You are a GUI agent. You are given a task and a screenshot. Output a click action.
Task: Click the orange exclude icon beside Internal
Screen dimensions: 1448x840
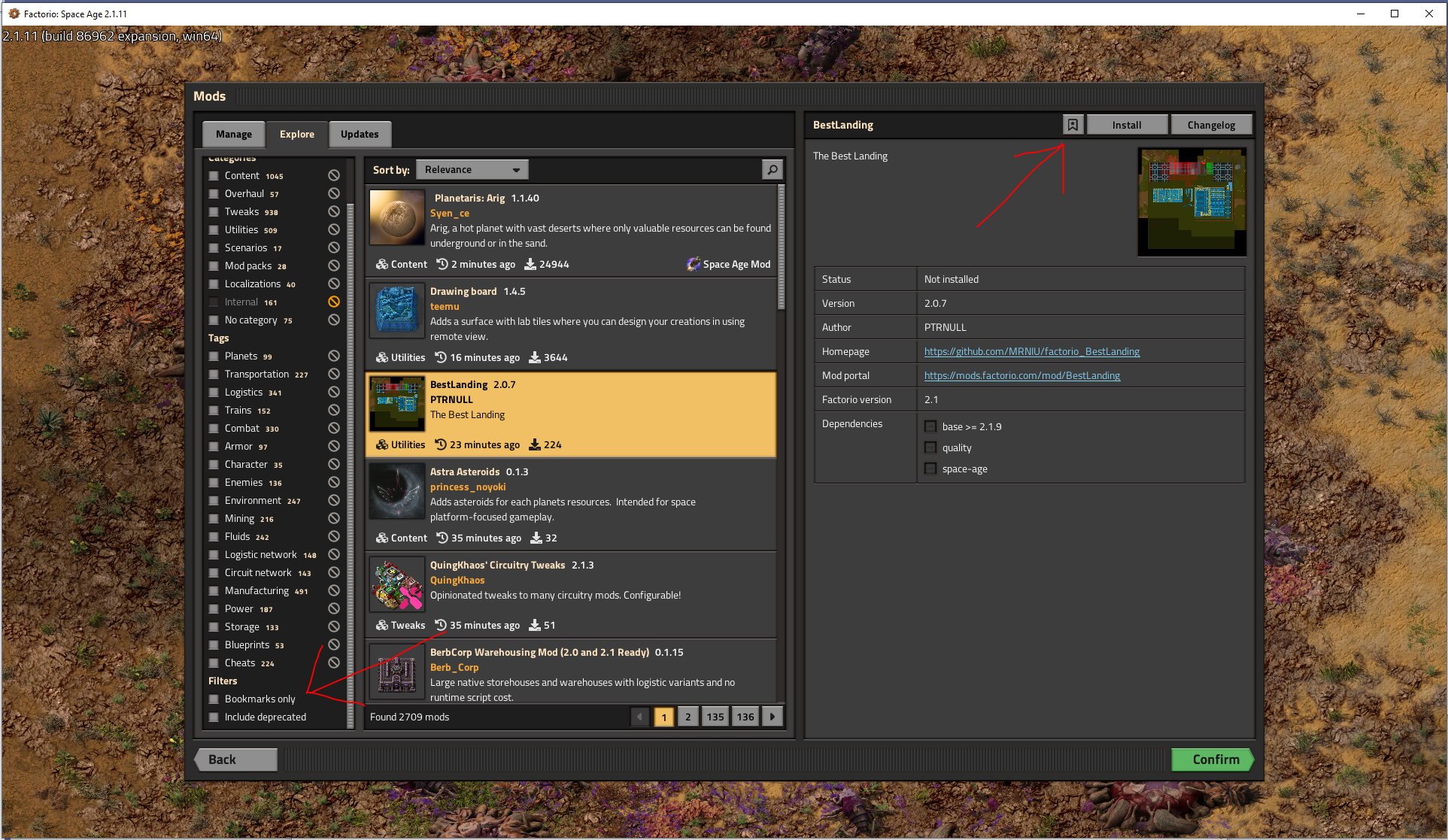tap(334, 302)
